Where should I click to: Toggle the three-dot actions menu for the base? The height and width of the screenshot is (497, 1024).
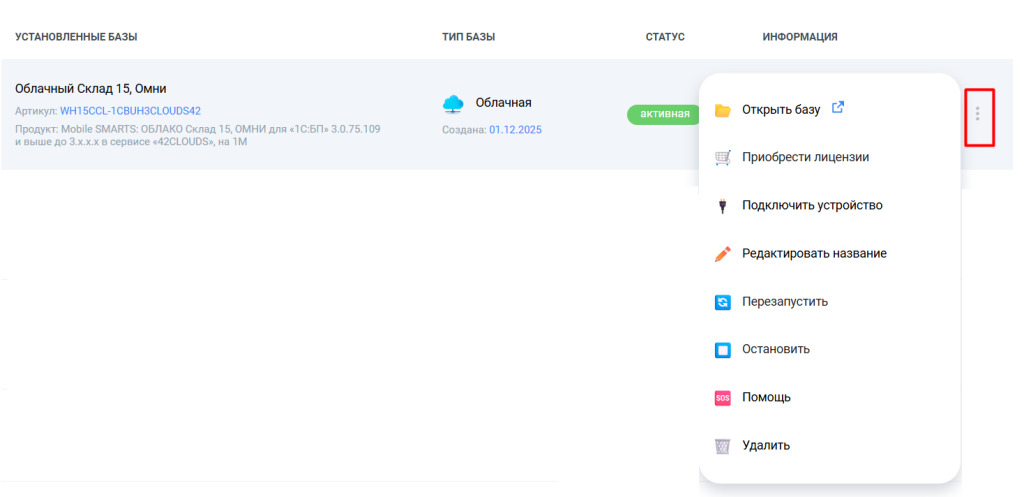[x=977, y=115]
